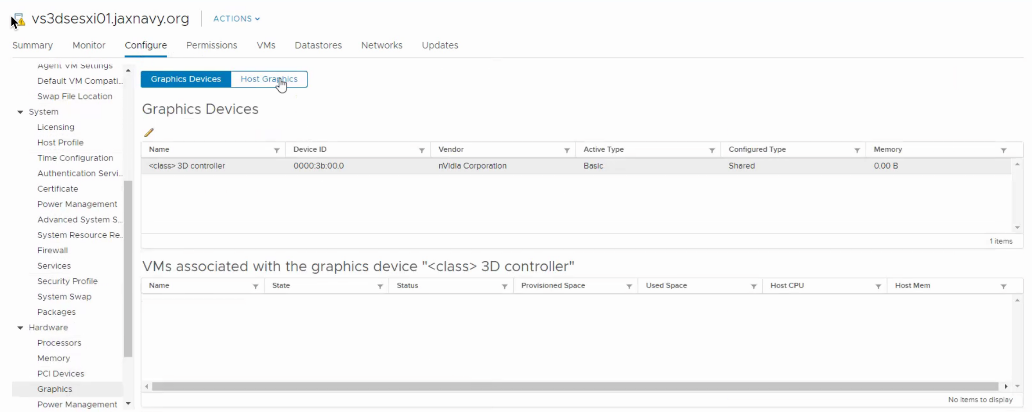Open filter for Used Space column
Image resolution: width=1032 pixels, height=412 pixels.
[x=754, y=286]
